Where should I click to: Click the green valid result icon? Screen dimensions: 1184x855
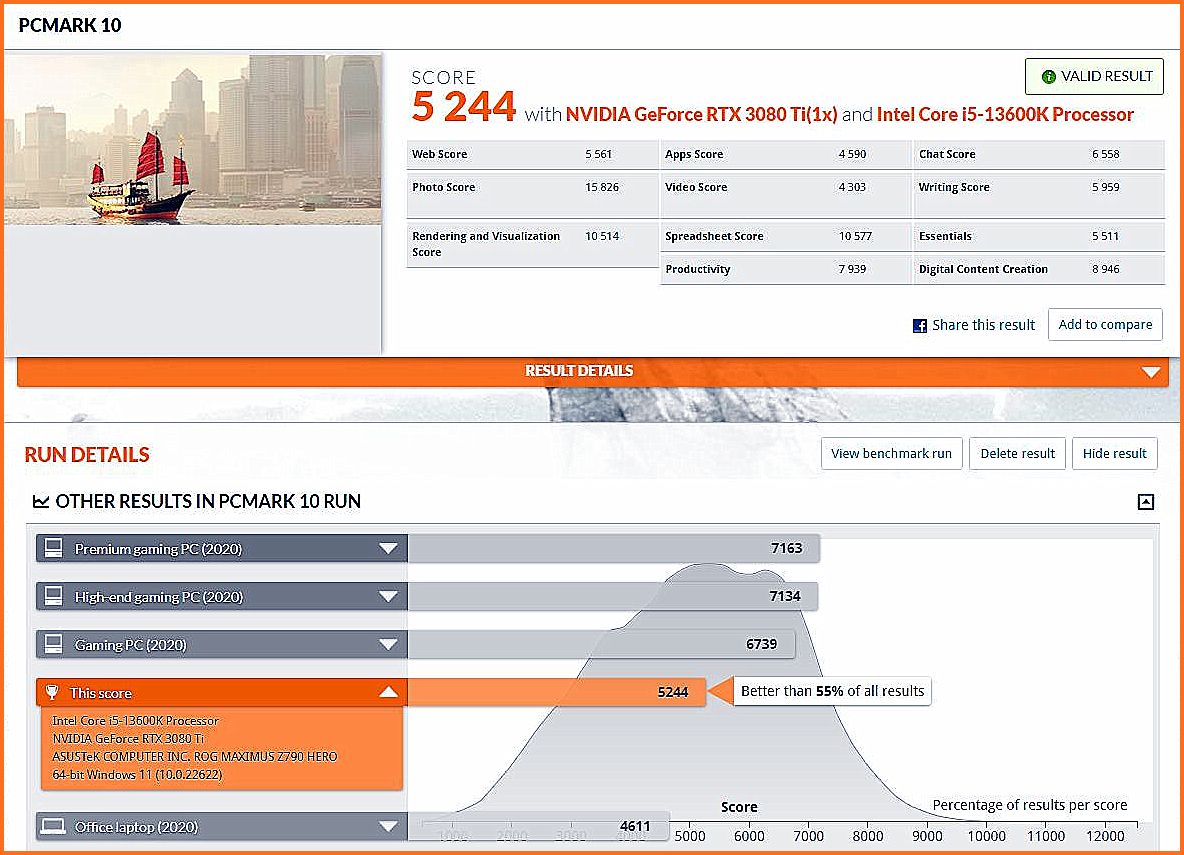[x=1048, y=76]
